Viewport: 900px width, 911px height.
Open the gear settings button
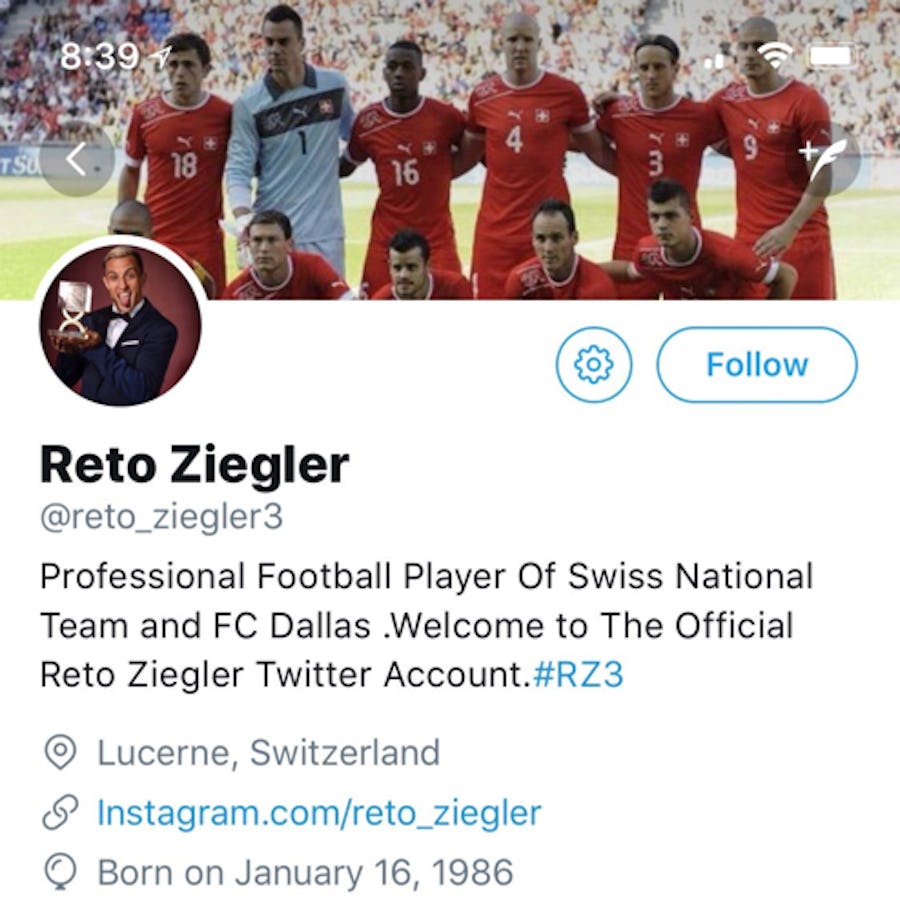594,365
